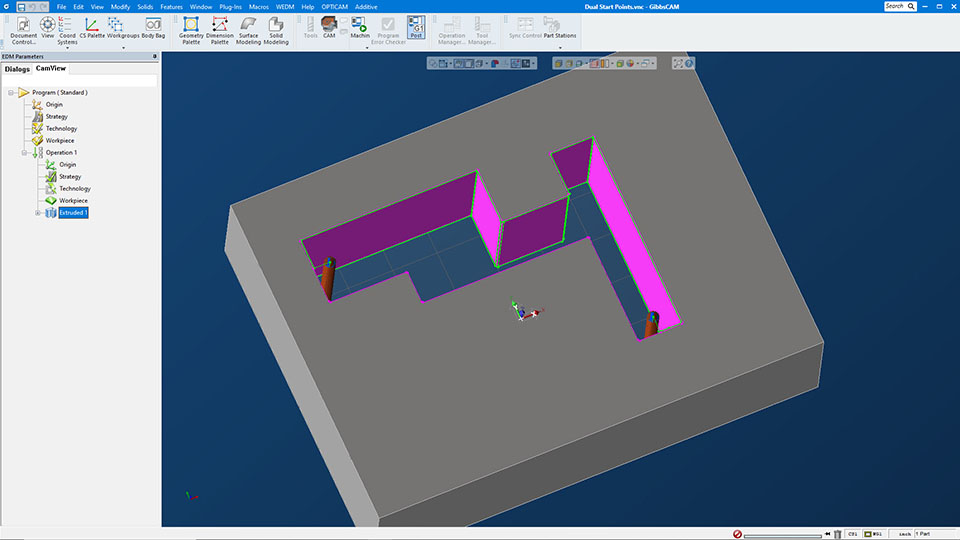Collapse the Operation 1 tree node
This screenshot has width=960, height=540.
pos(24,153)
